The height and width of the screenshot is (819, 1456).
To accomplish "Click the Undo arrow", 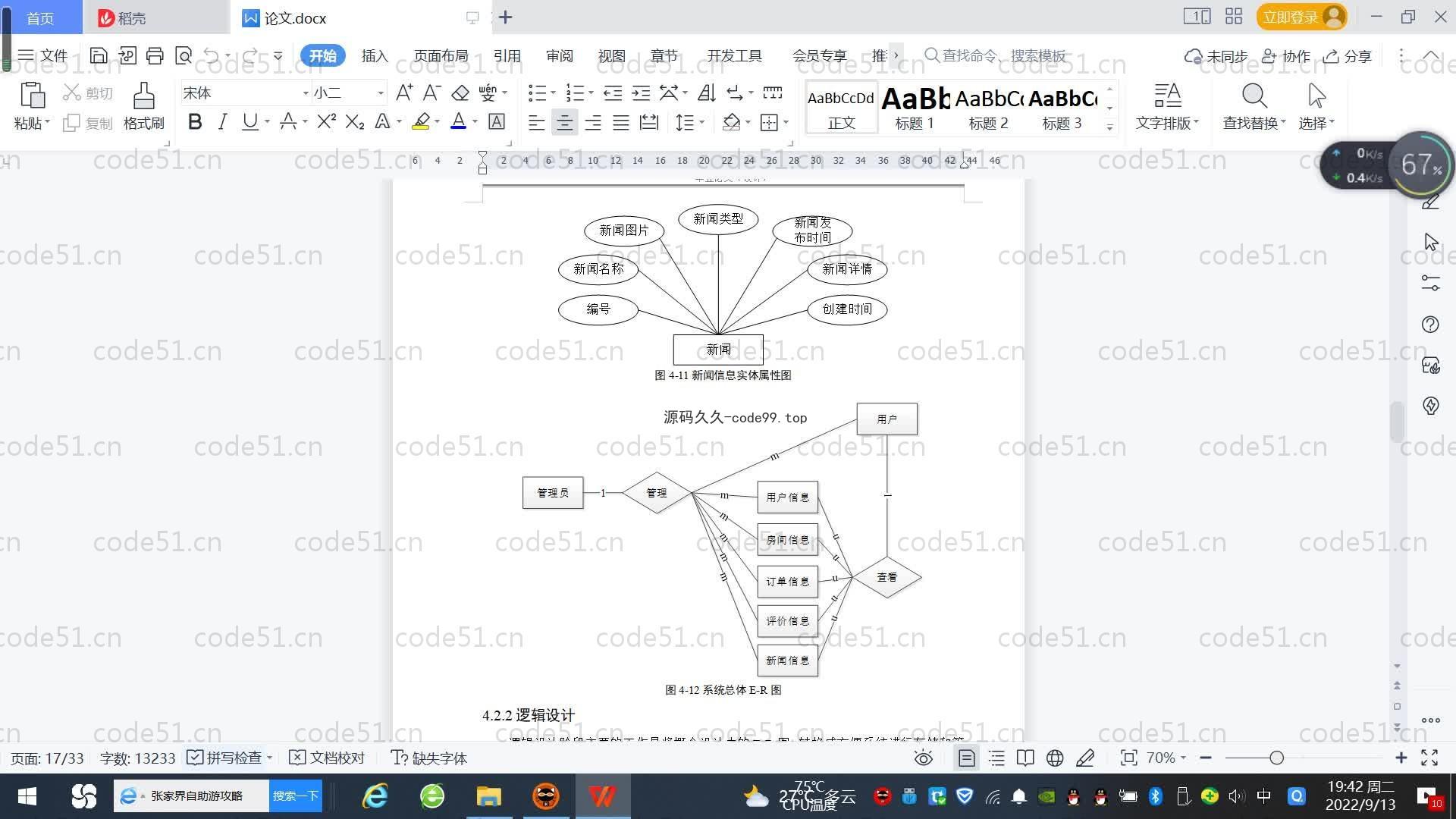I will (x=212, y=55).
